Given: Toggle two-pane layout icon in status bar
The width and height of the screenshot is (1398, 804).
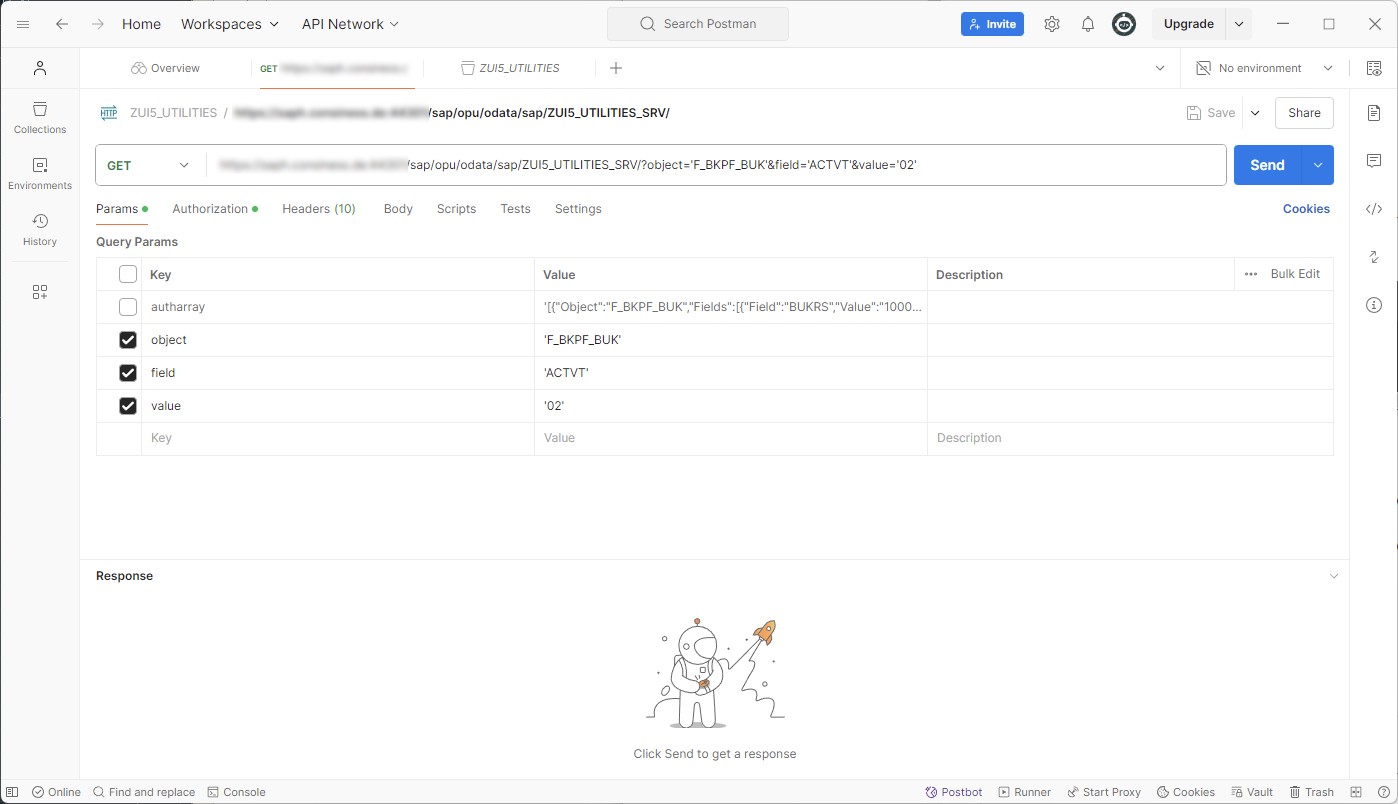Looking at the screenshot, I should (1357, 792).
